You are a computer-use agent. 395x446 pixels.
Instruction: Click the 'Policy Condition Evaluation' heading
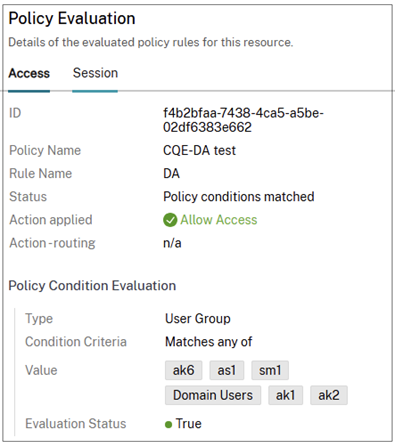coord(92,286)
